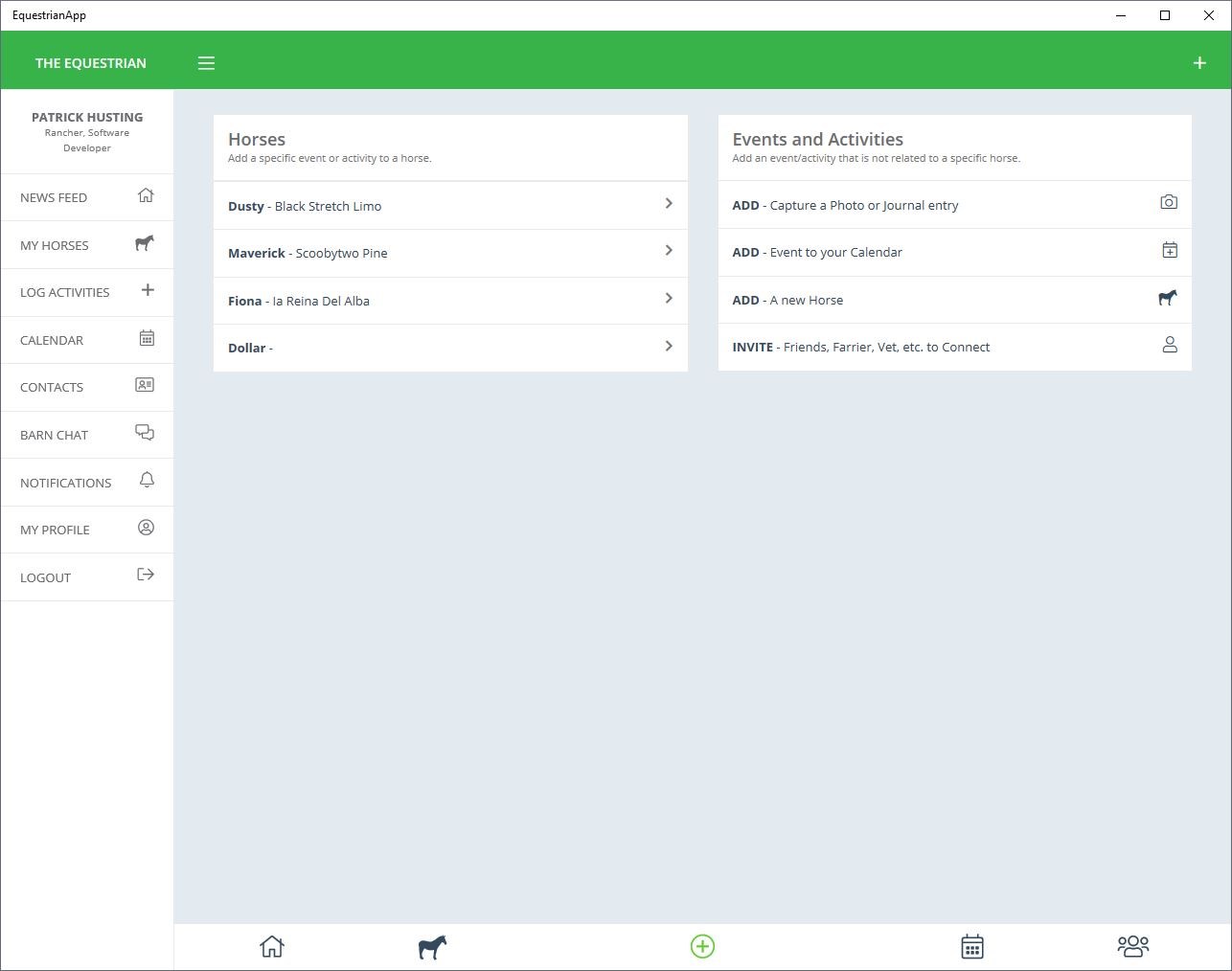The height and width of the screenshot is (971, 1232).
Task: Open home from the bottom navigation bar
Action: point(272,946)
